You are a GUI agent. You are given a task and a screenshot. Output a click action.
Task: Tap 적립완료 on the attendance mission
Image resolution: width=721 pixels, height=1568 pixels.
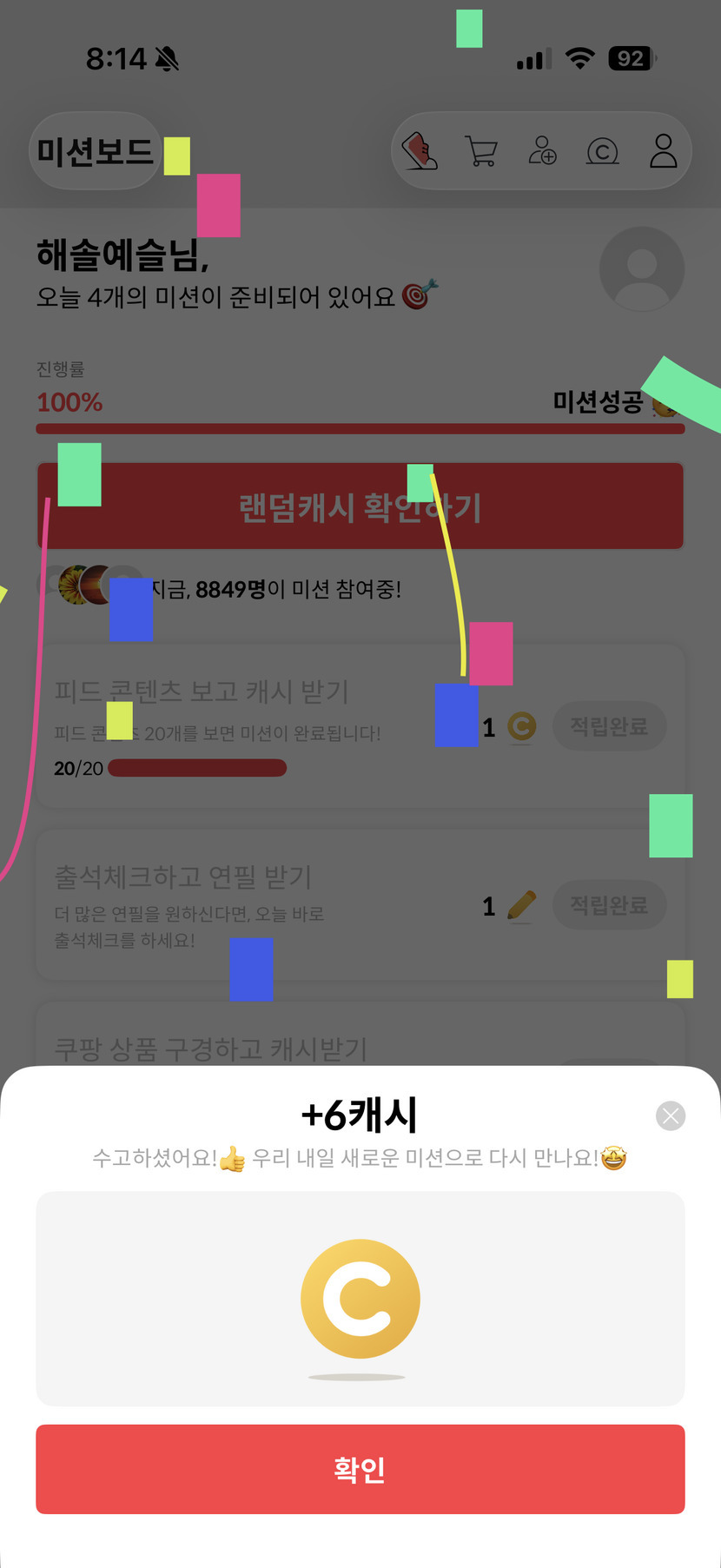[610, 905]
